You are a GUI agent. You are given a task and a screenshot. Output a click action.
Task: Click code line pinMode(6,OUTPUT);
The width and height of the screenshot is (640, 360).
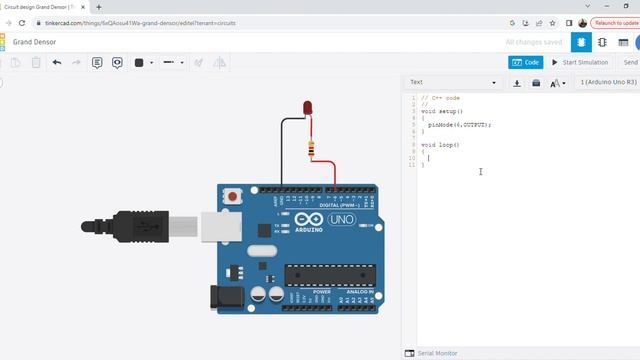click(x=459, y=125)
